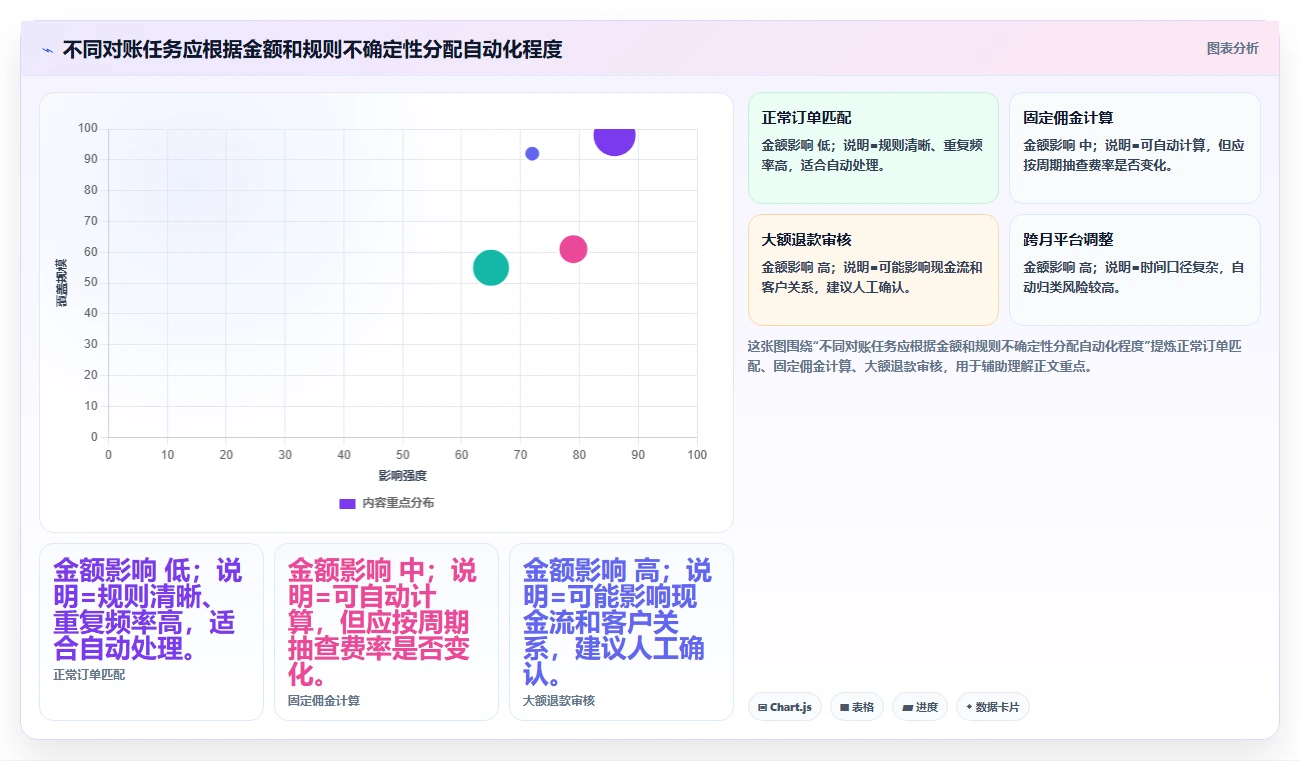Click the 固定佣金计算 caption under the pink text

324,701
